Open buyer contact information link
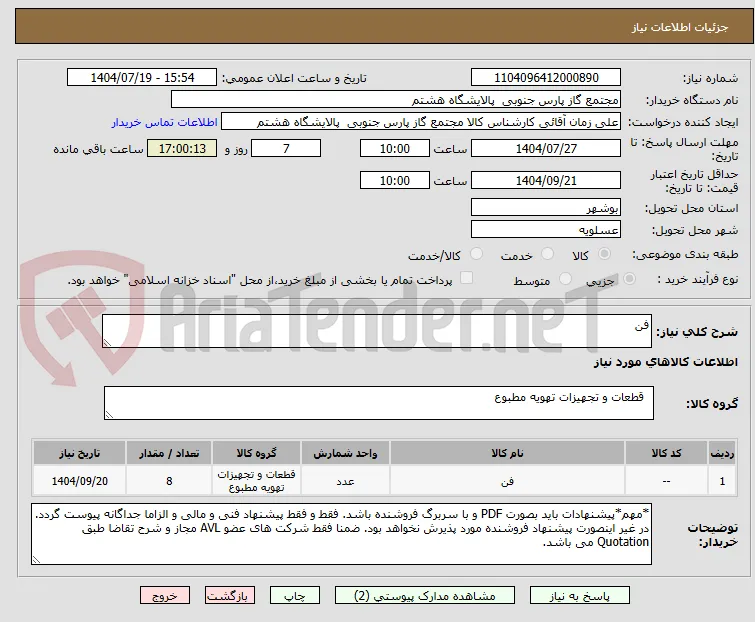Image resolution: width=755 pixels, height=622 pixels. 165,122
